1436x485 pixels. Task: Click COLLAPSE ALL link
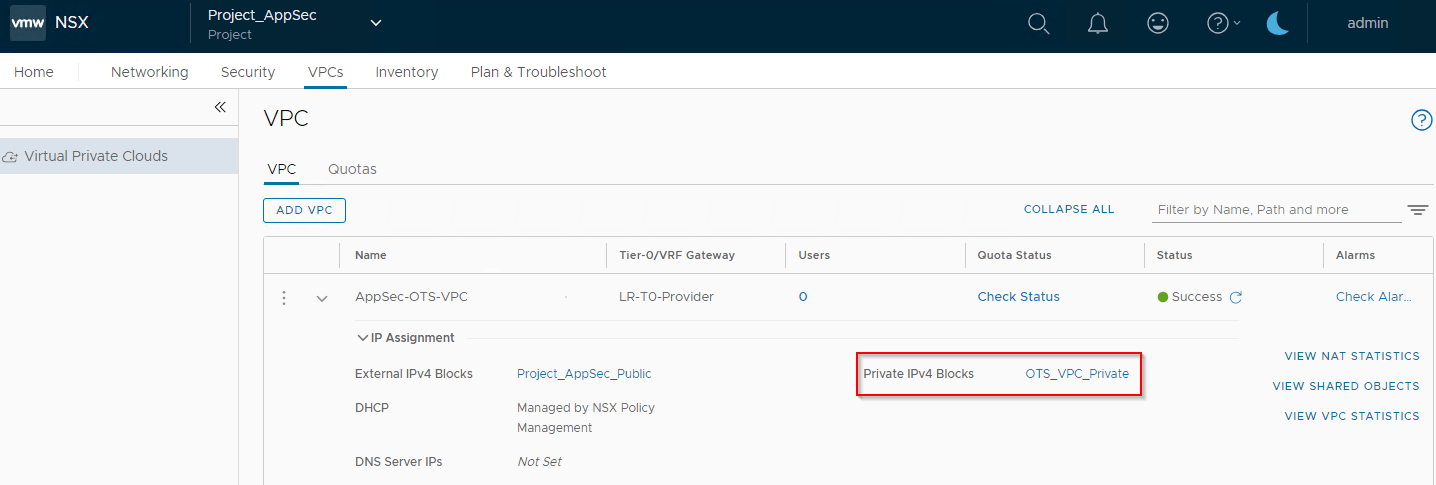[x=1069, y=210]
